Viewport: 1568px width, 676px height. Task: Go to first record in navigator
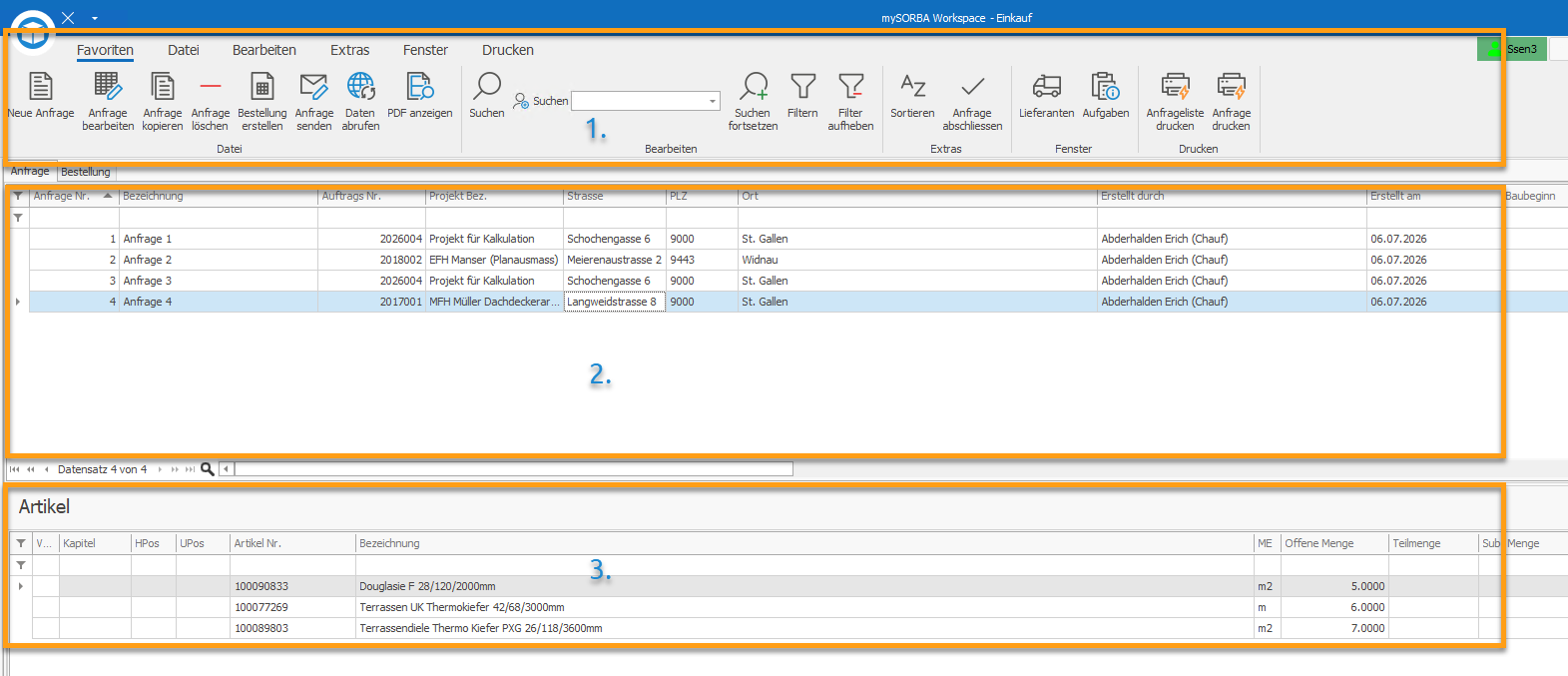pyautogui.click(x=15, y=469)
